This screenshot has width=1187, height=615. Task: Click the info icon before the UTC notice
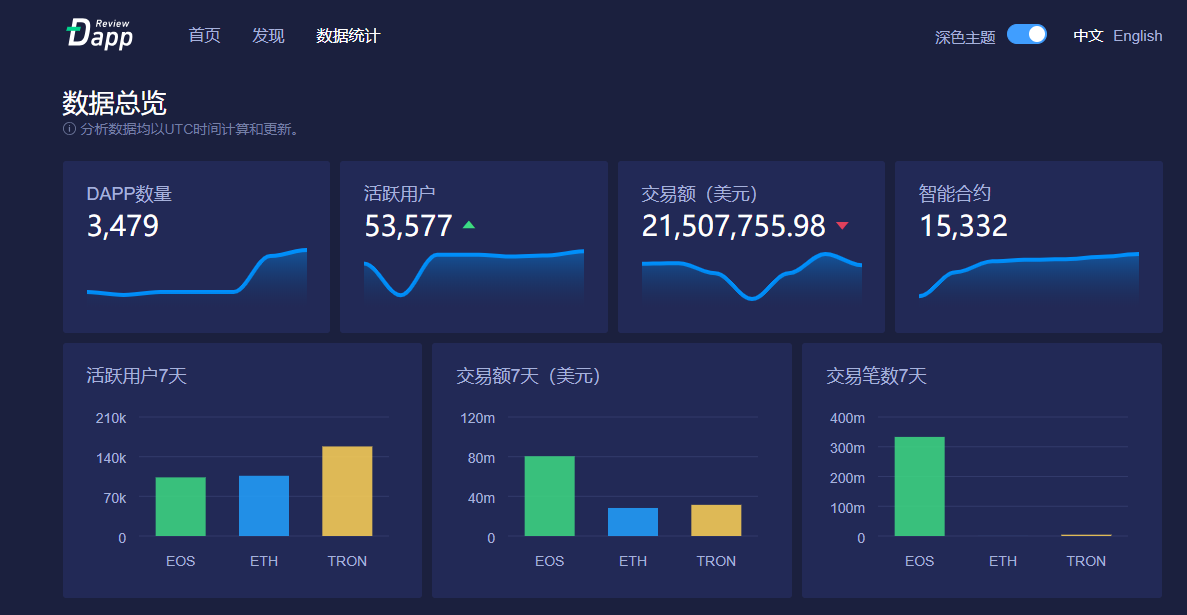pyautogui.click(x=69, y=128)
